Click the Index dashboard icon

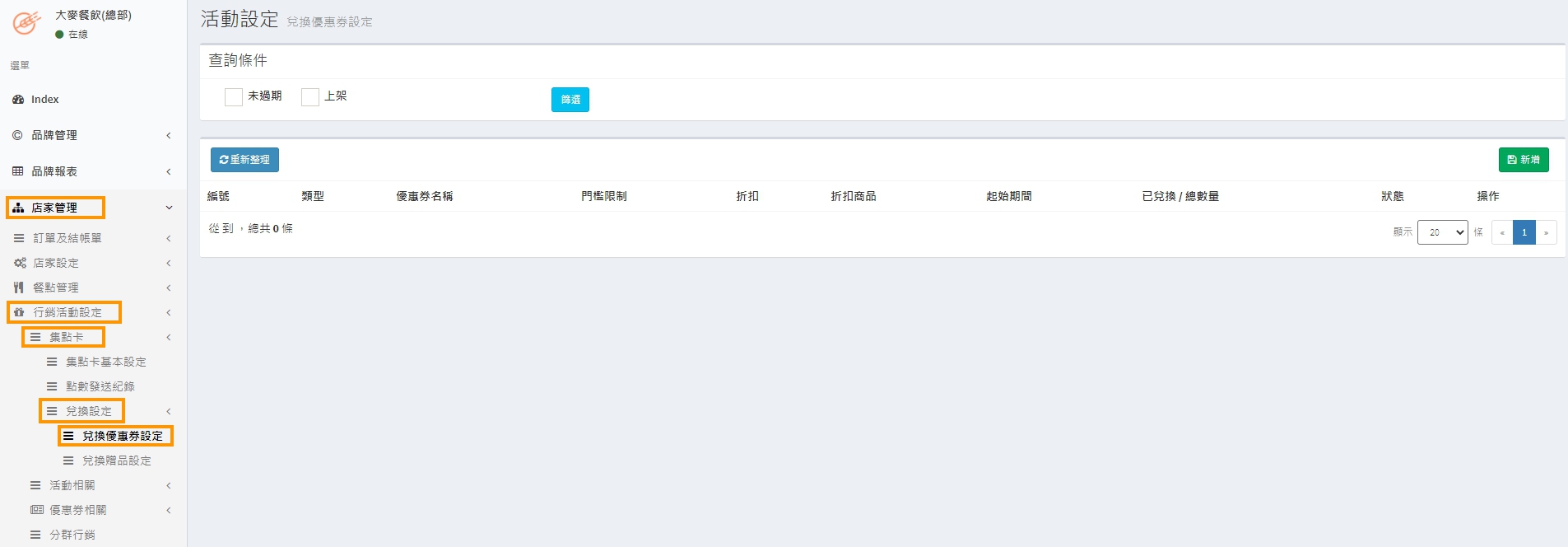[18, 100]
